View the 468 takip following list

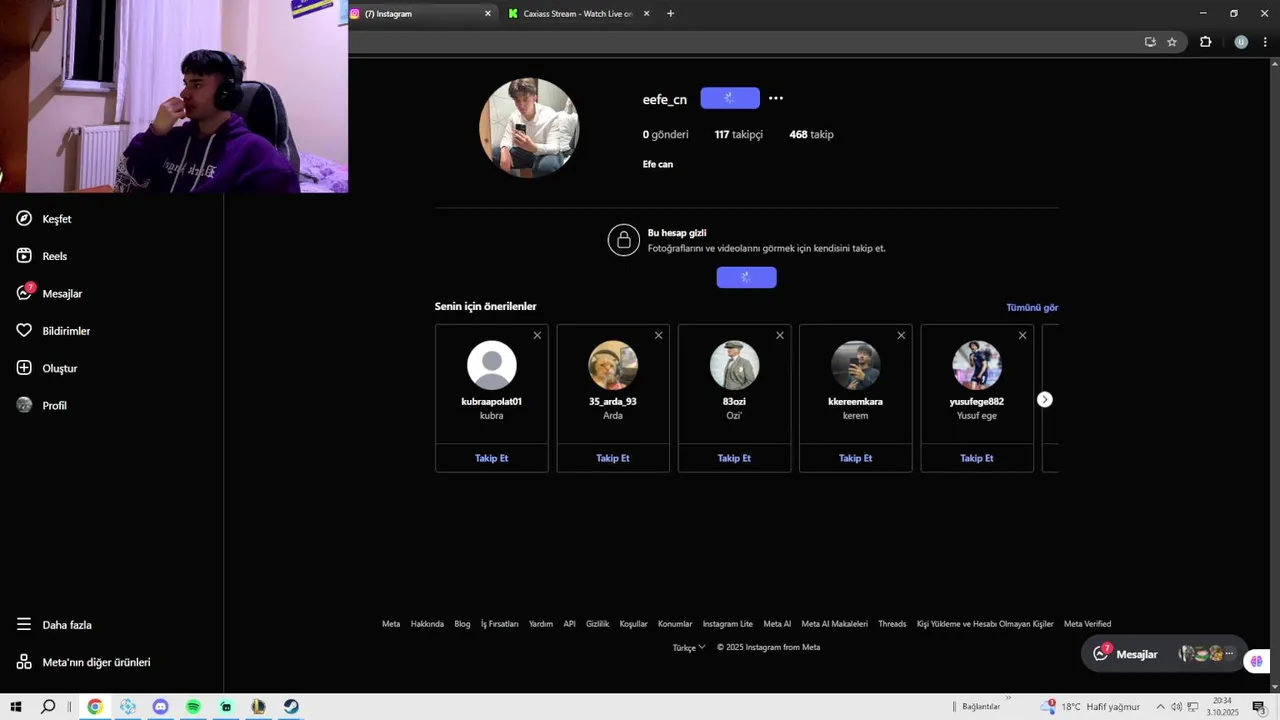point(811,134)
